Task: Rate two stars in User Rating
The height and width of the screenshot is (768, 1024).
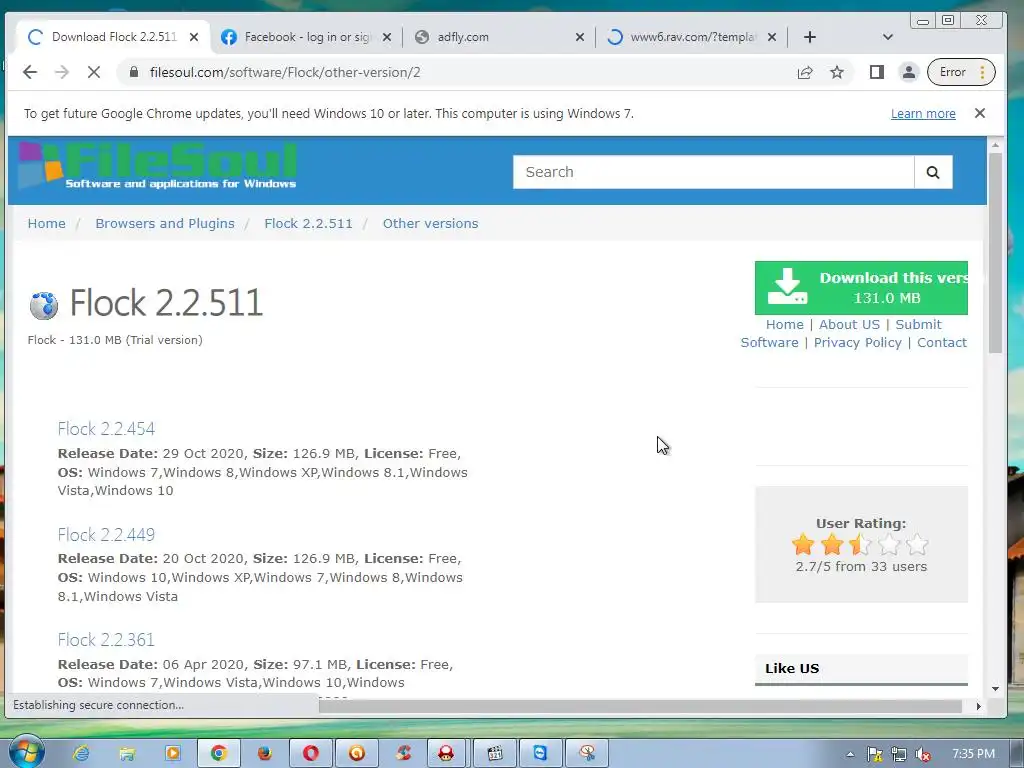Action: pos(832,544)
